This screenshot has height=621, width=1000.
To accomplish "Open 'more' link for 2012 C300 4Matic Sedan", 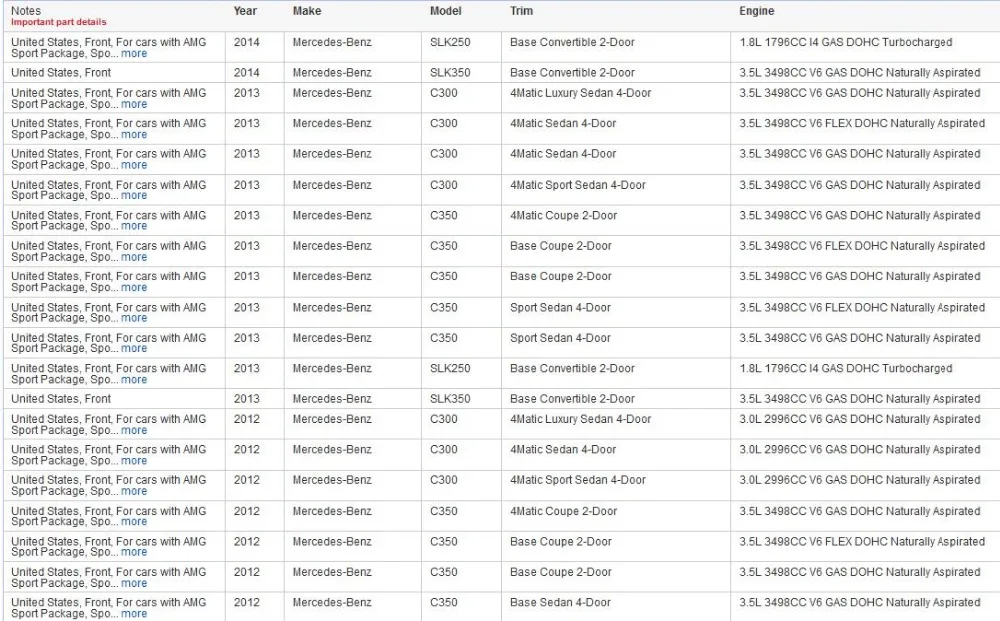I will click(x=134, y=461).
